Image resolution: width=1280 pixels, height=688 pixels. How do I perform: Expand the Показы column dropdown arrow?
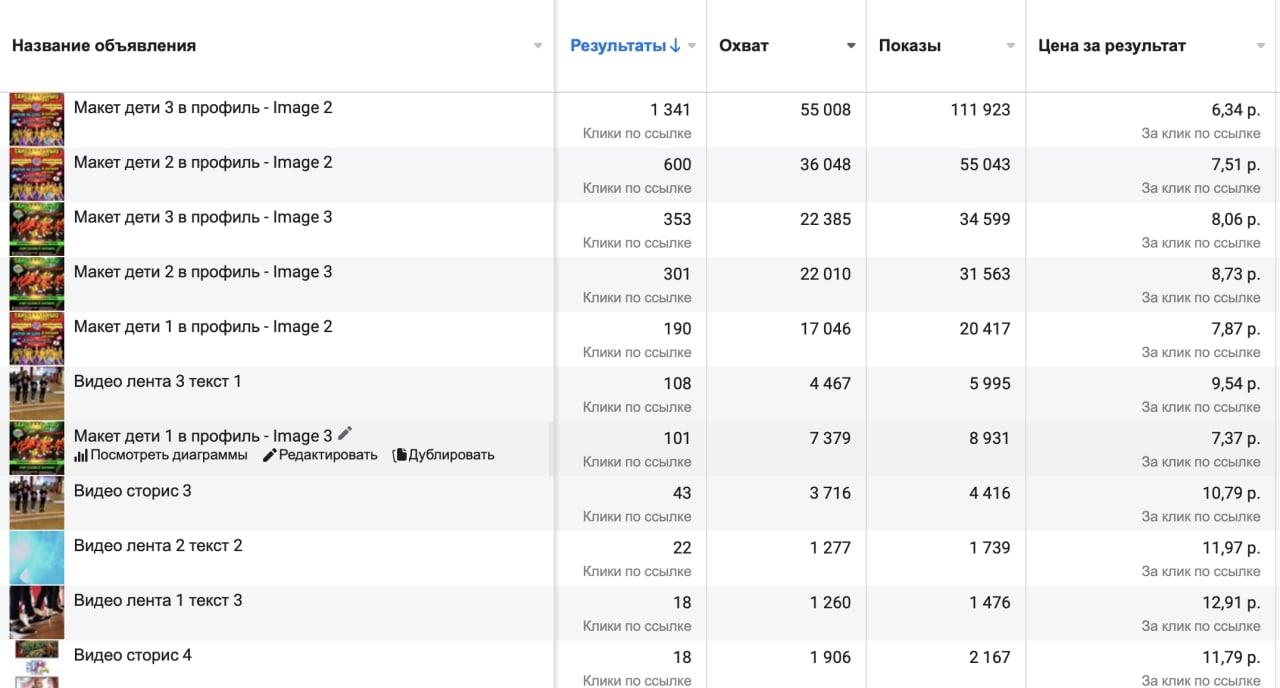pyautogui.click(x=1011, y=46)
